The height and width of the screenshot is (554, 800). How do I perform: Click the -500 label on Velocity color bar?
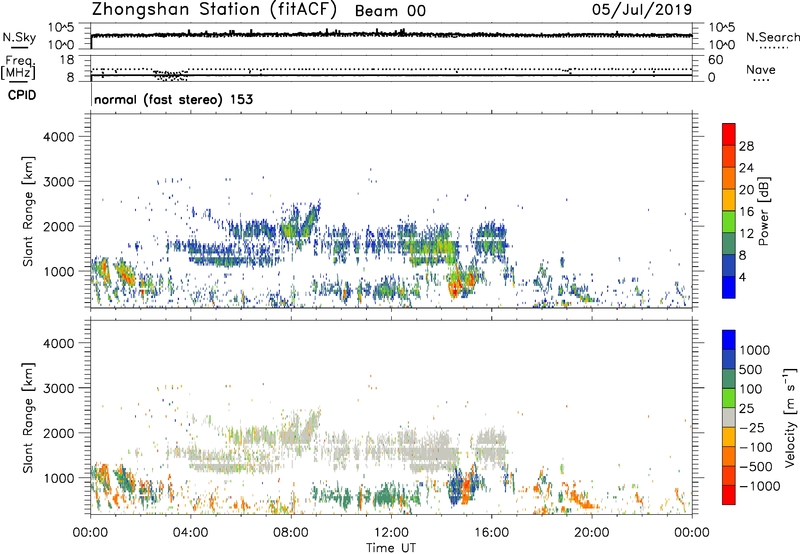point(756,467)
